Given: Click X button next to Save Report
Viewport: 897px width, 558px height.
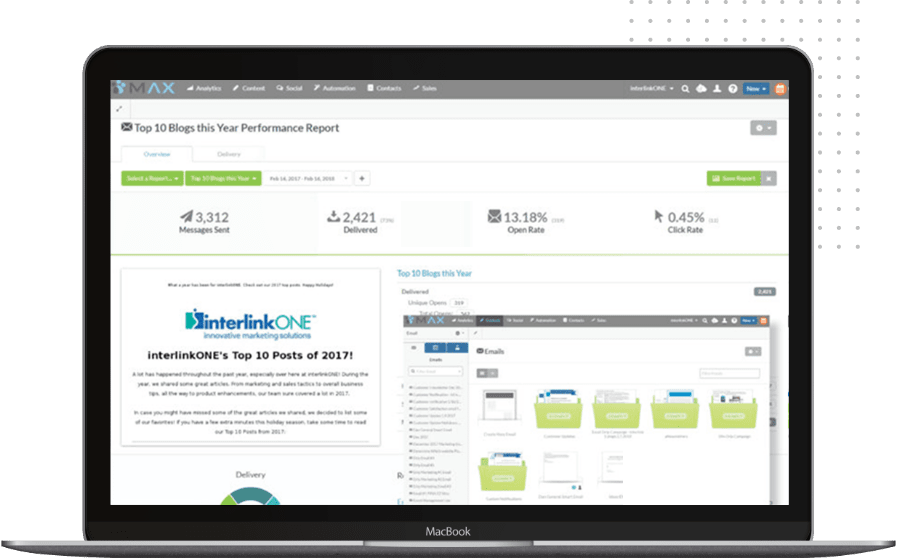Looking at the screenshot, I should click(769, 179).
